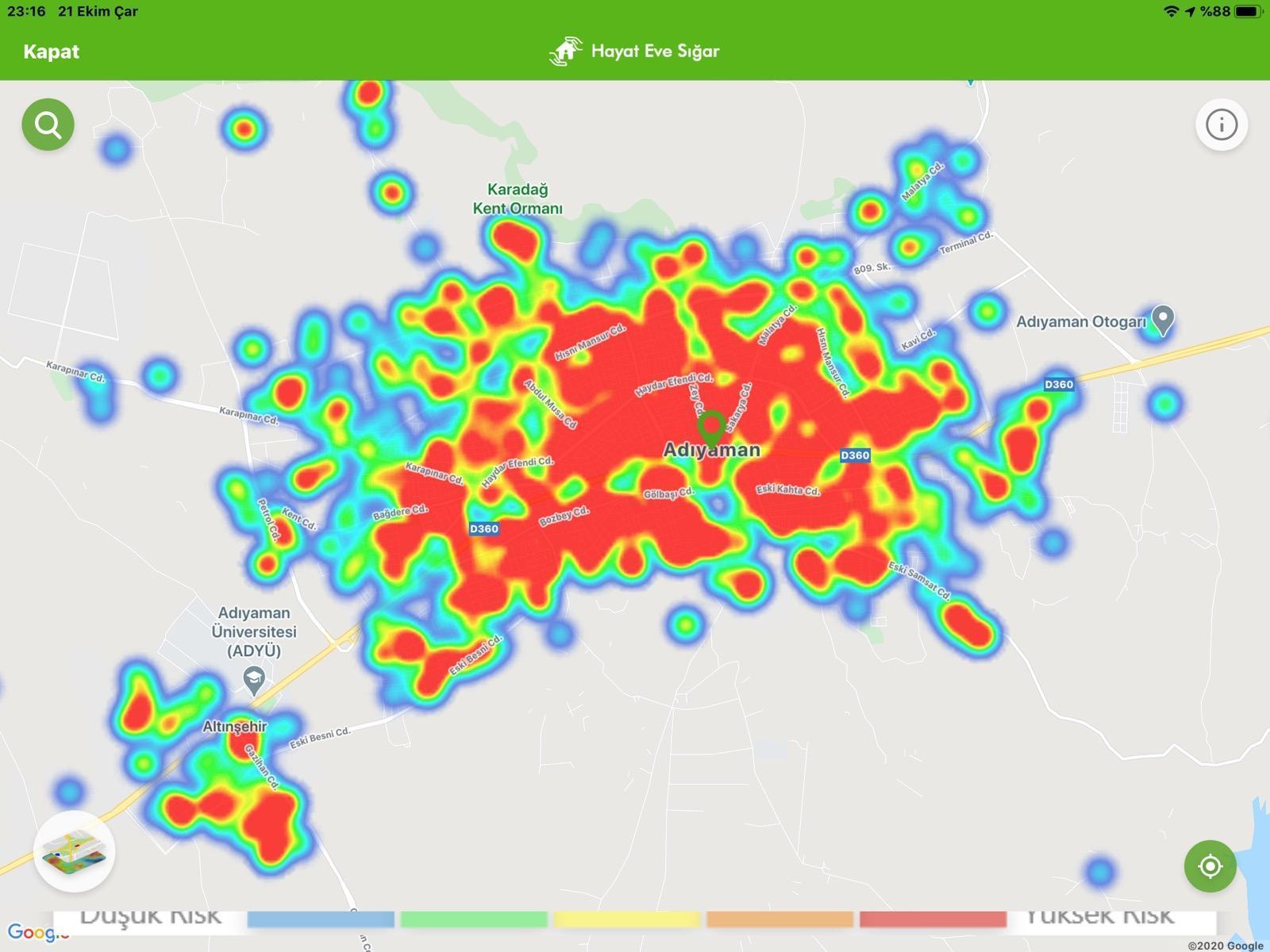Click the blue low-risk legend swatch
This screenshot has width=1270, height=952.
(321, 919)
